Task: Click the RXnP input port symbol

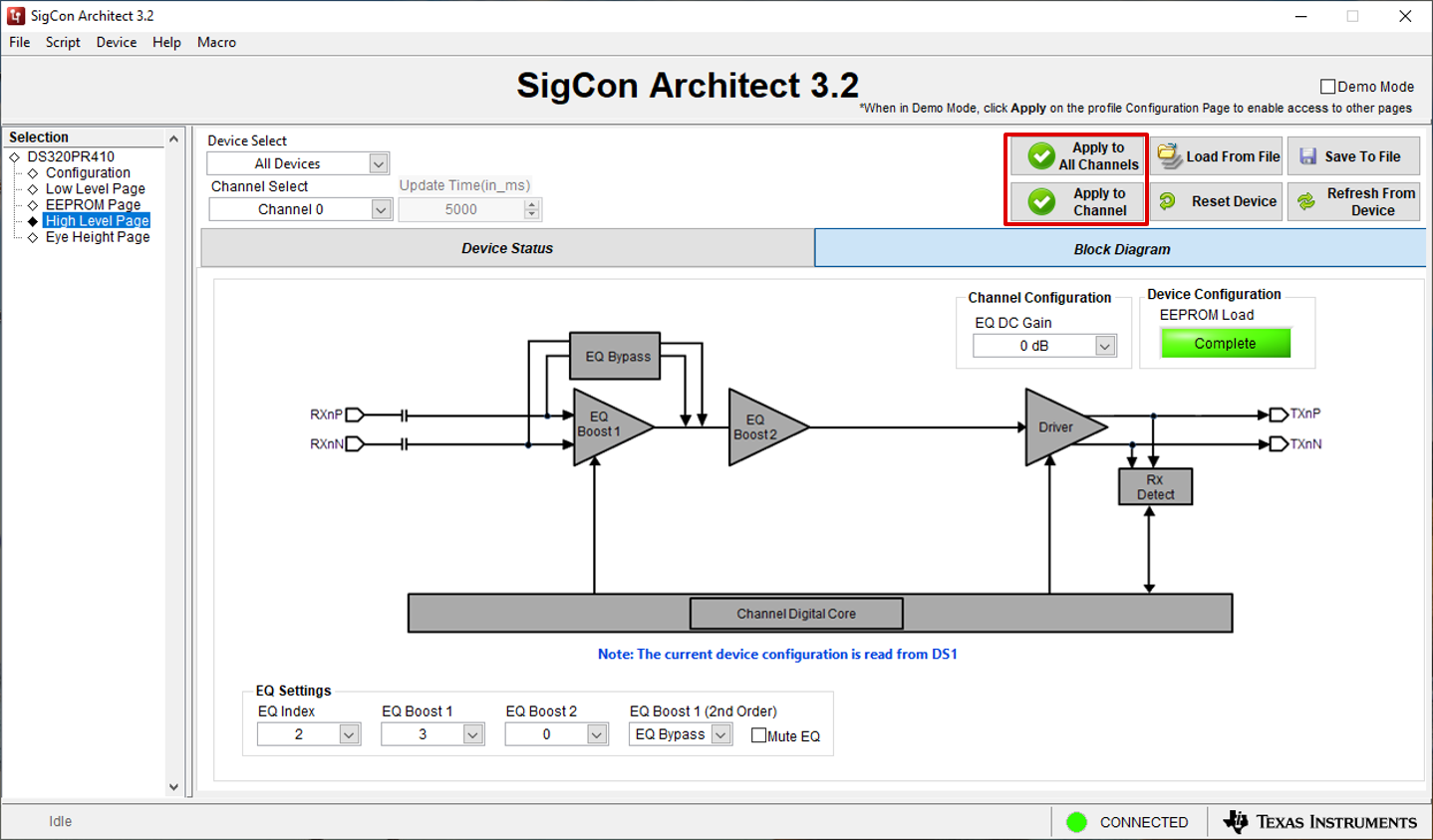Action: 355,415
